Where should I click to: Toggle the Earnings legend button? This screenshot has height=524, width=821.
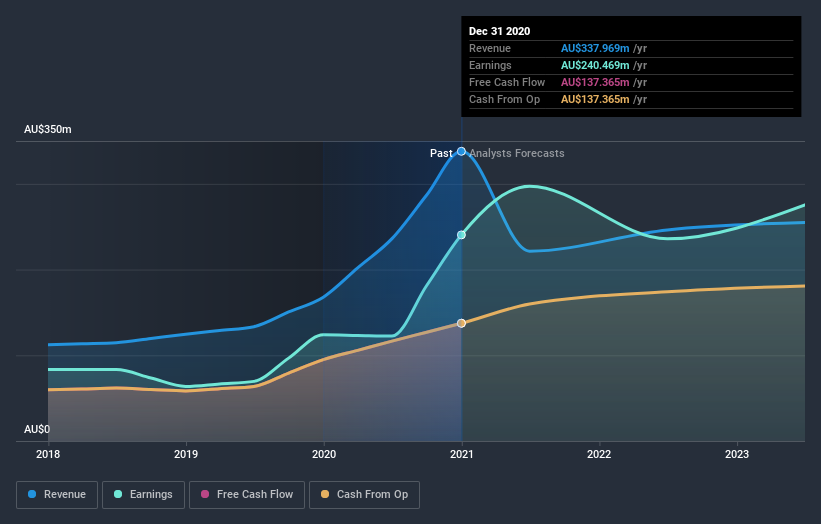click(x=143, y=495)
